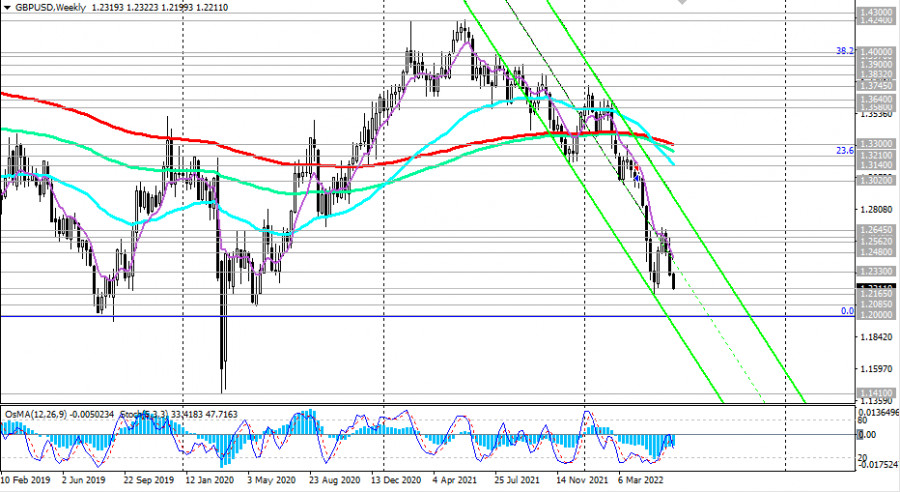
Task: Select the 12 Jan 2020 date label
Action: coord(211,481)
